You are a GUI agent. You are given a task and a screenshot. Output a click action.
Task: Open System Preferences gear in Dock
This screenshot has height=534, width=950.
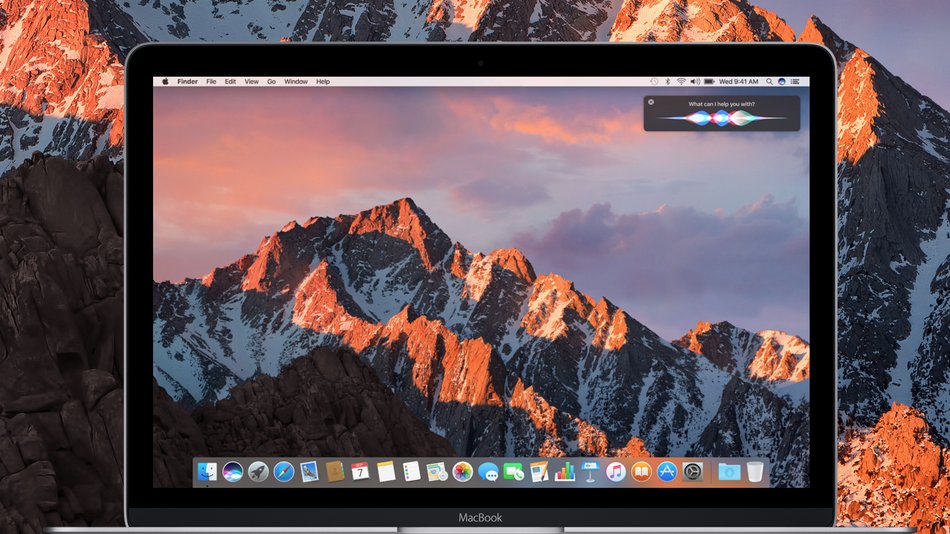click(693, 472)
